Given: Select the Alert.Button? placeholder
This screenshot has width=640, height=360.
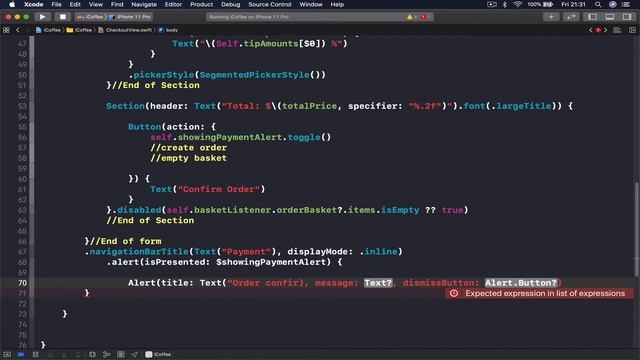Looking at the screenshot, I should tap(521, 283).
